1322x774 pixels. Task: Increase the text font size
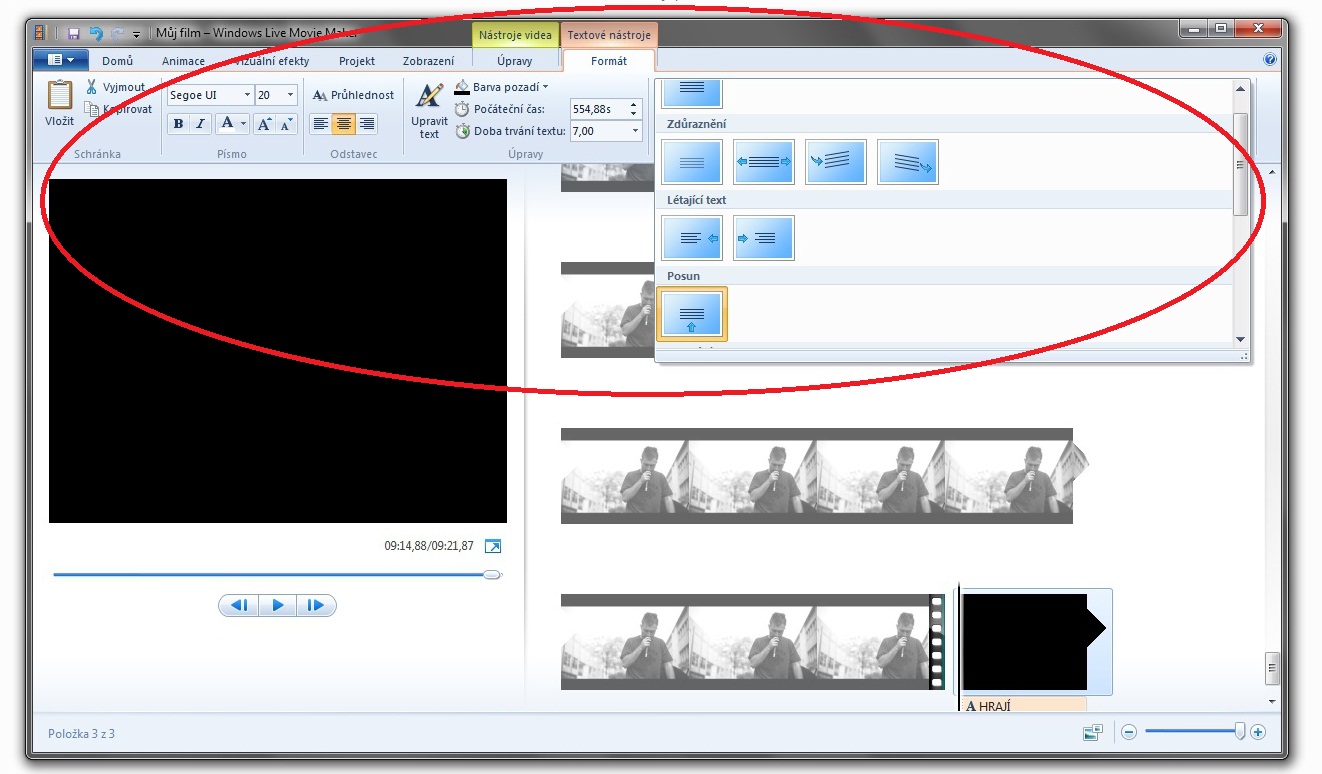(x=264, y=124)
